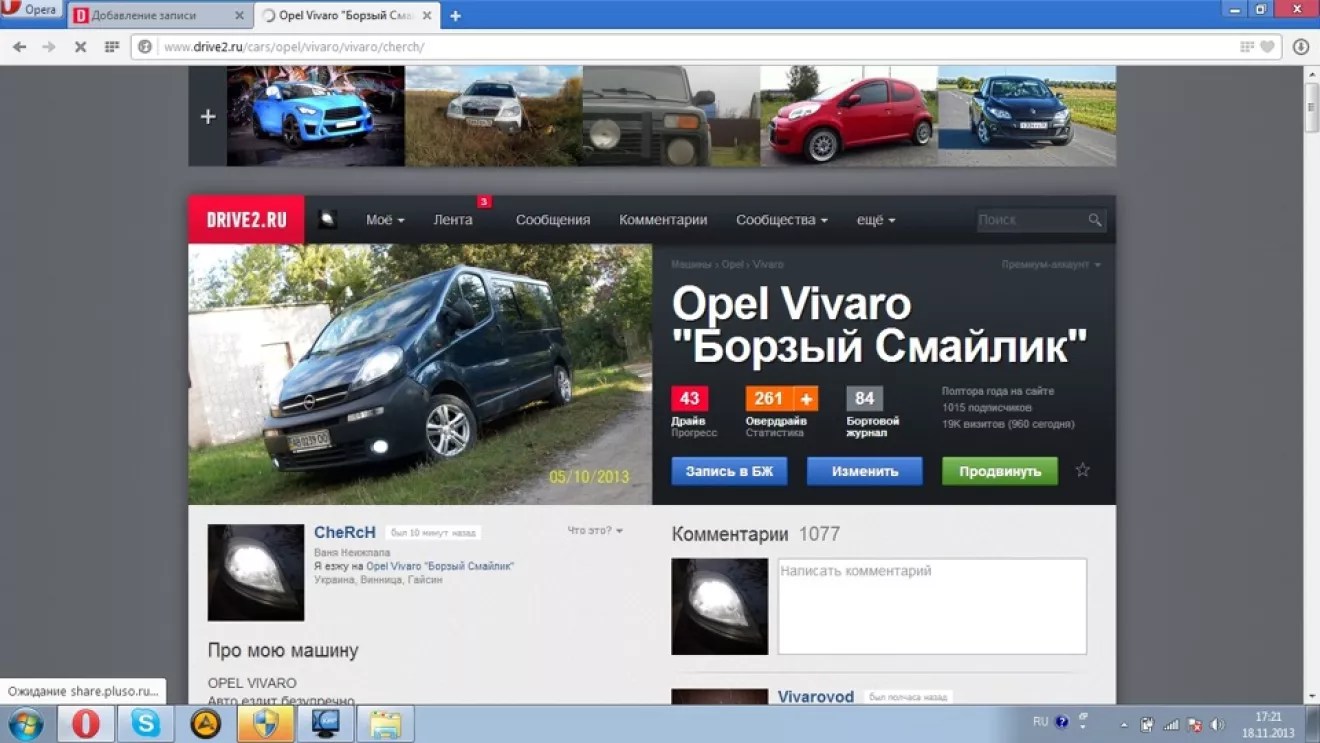Expand the 'Сообщества' dropdown
The width and height of the screenshot is (1320, 743).
tap(782, 220)
